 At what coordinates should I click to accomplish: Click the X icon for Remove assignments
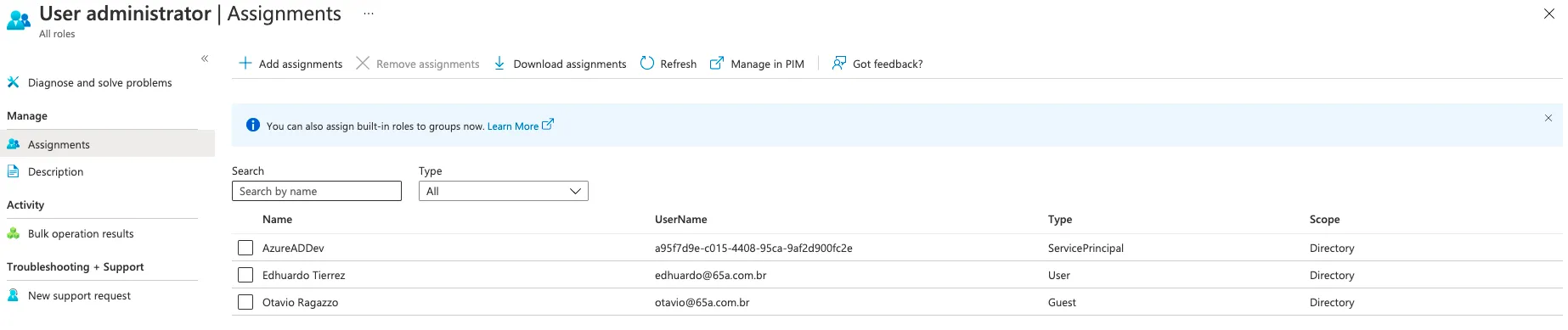pyautogui.click(x=363, y=64)
